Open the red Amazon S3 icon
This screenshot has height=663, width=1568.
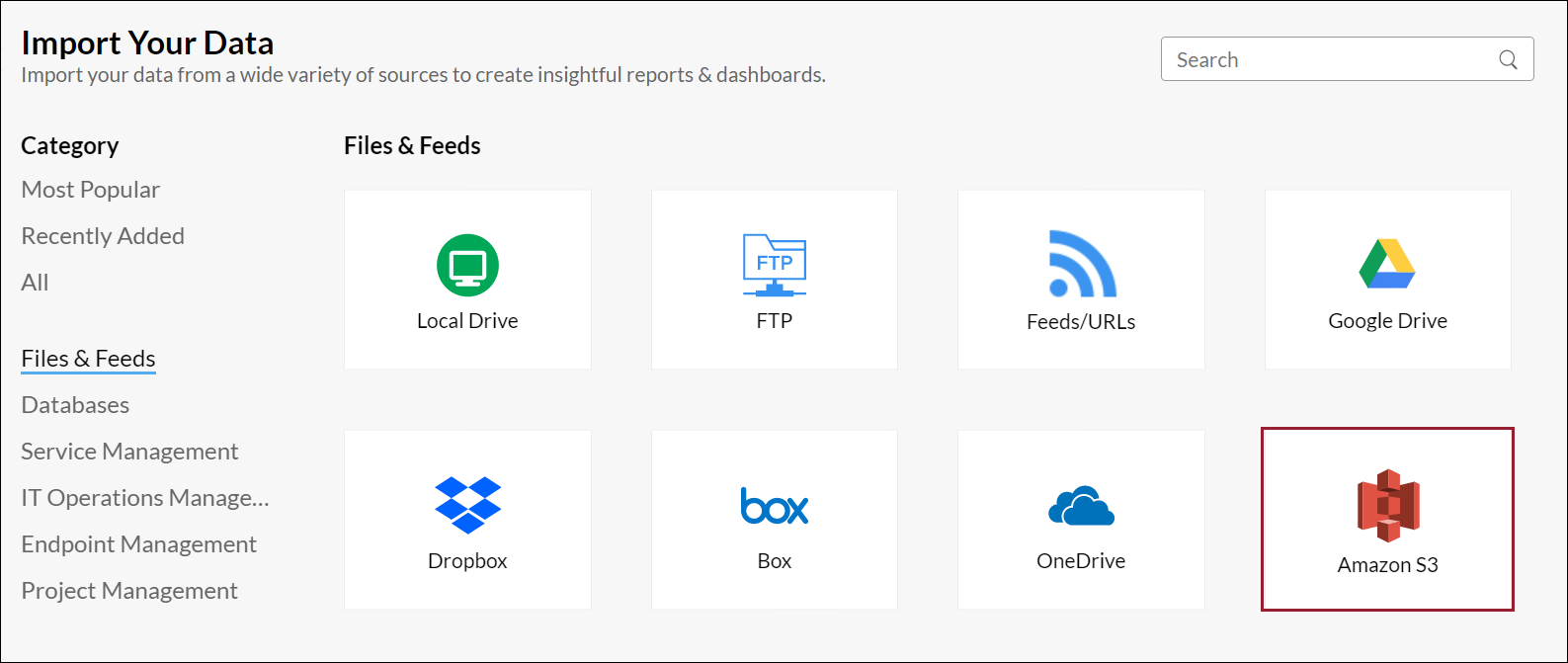pos(1388,505)
